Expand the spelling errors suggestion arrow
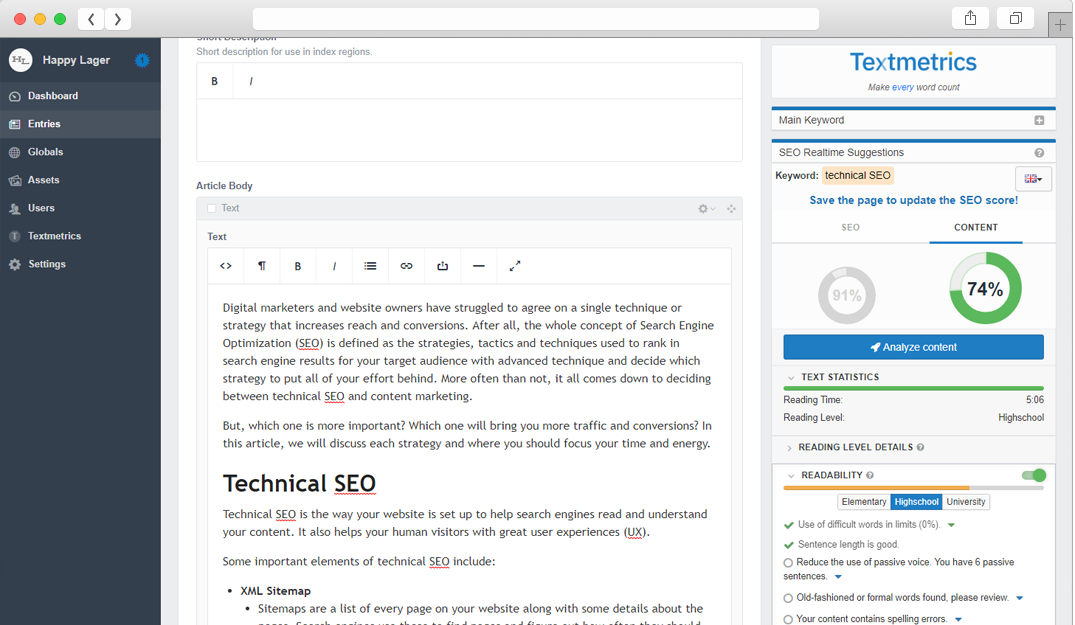 pyautogui.click(x=958, y=620)
